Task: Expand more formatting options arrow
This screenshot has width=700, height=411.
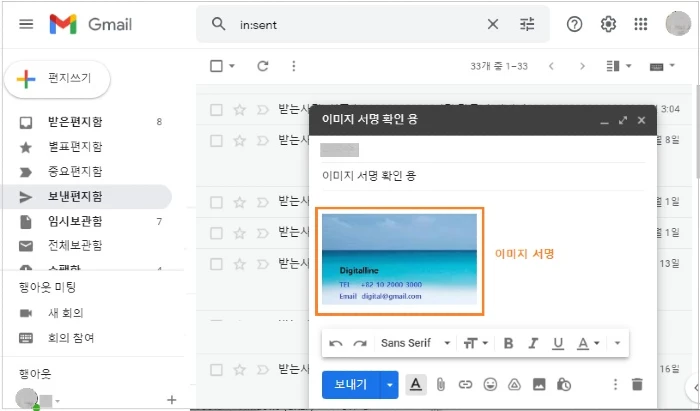Action: point(617,343)
